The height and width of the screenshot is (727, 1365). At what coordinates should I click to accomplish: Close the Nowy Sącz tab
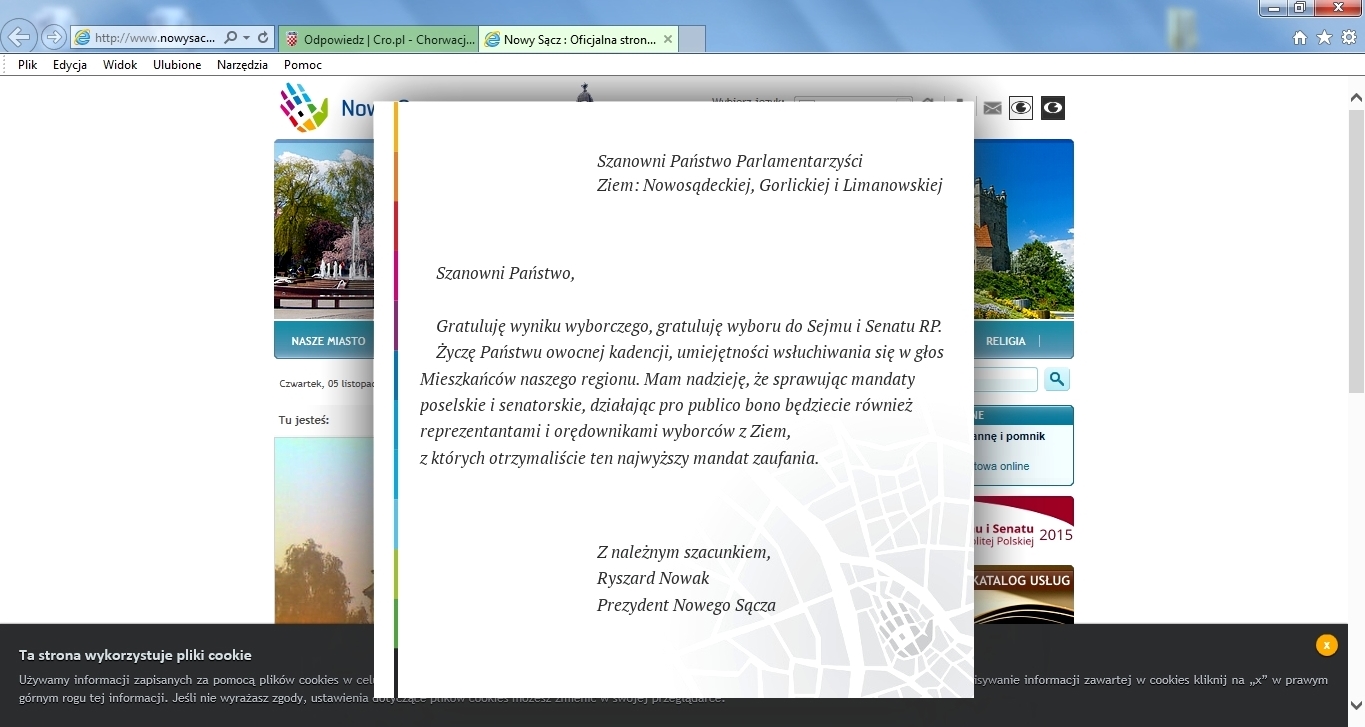pos(667,39)
